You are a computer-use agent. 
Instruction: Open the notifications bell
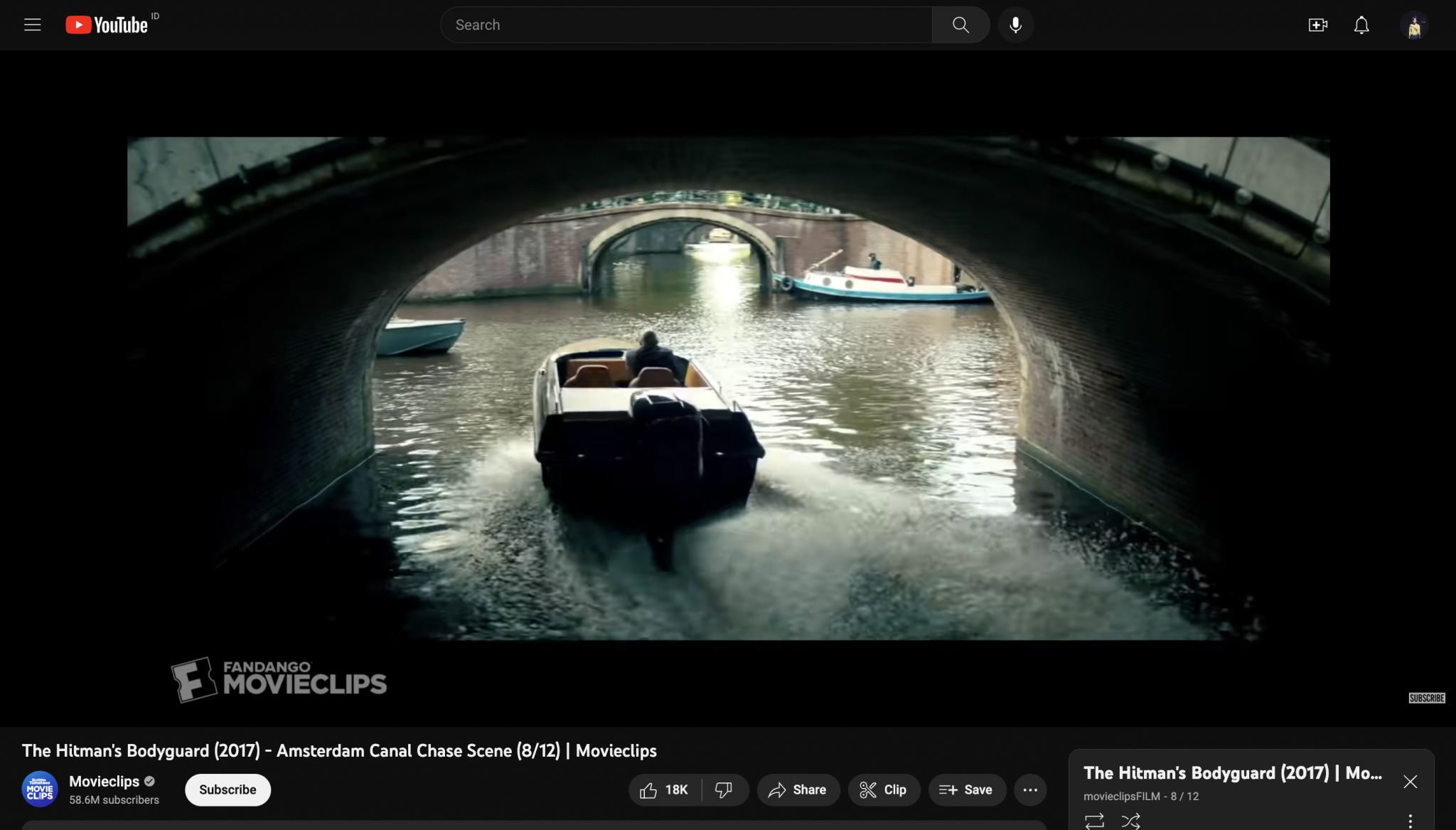pos(1361,25)
